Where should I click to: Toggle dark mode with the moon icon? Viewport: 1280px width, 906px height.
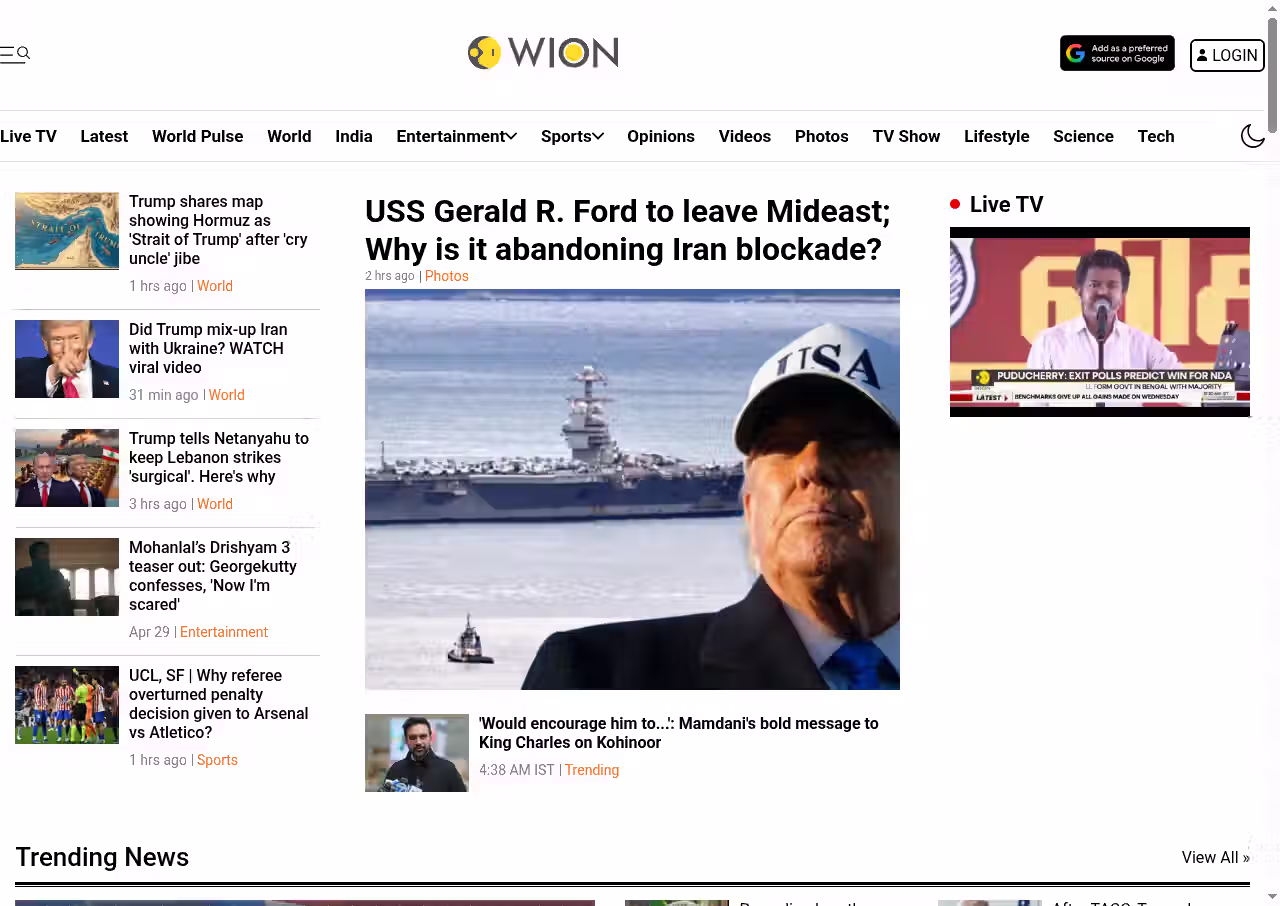[x=1252, y=136]
